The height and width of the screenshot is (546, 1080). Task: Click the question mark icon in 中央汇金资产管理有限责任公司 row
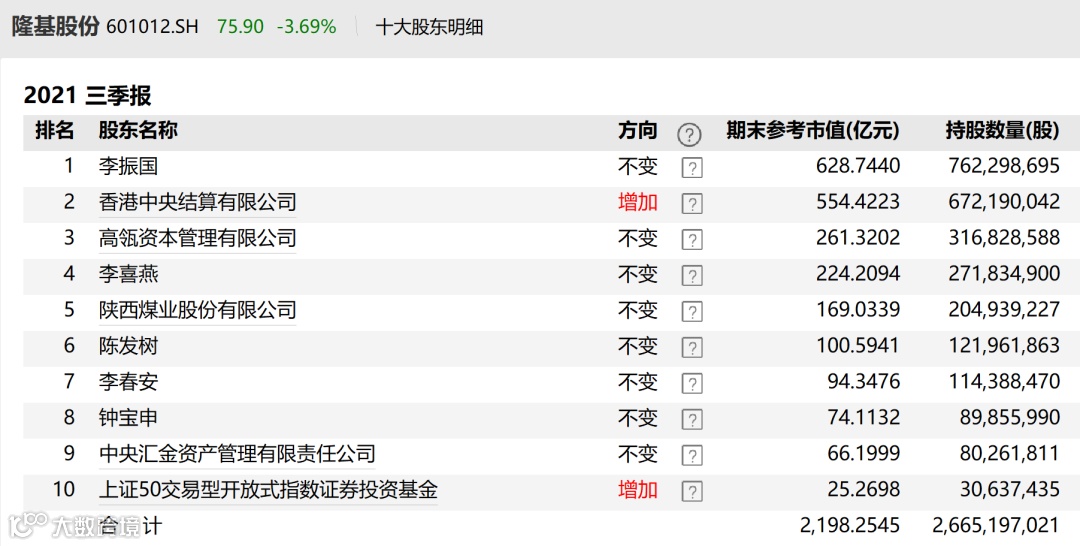(x=692, y=455)
